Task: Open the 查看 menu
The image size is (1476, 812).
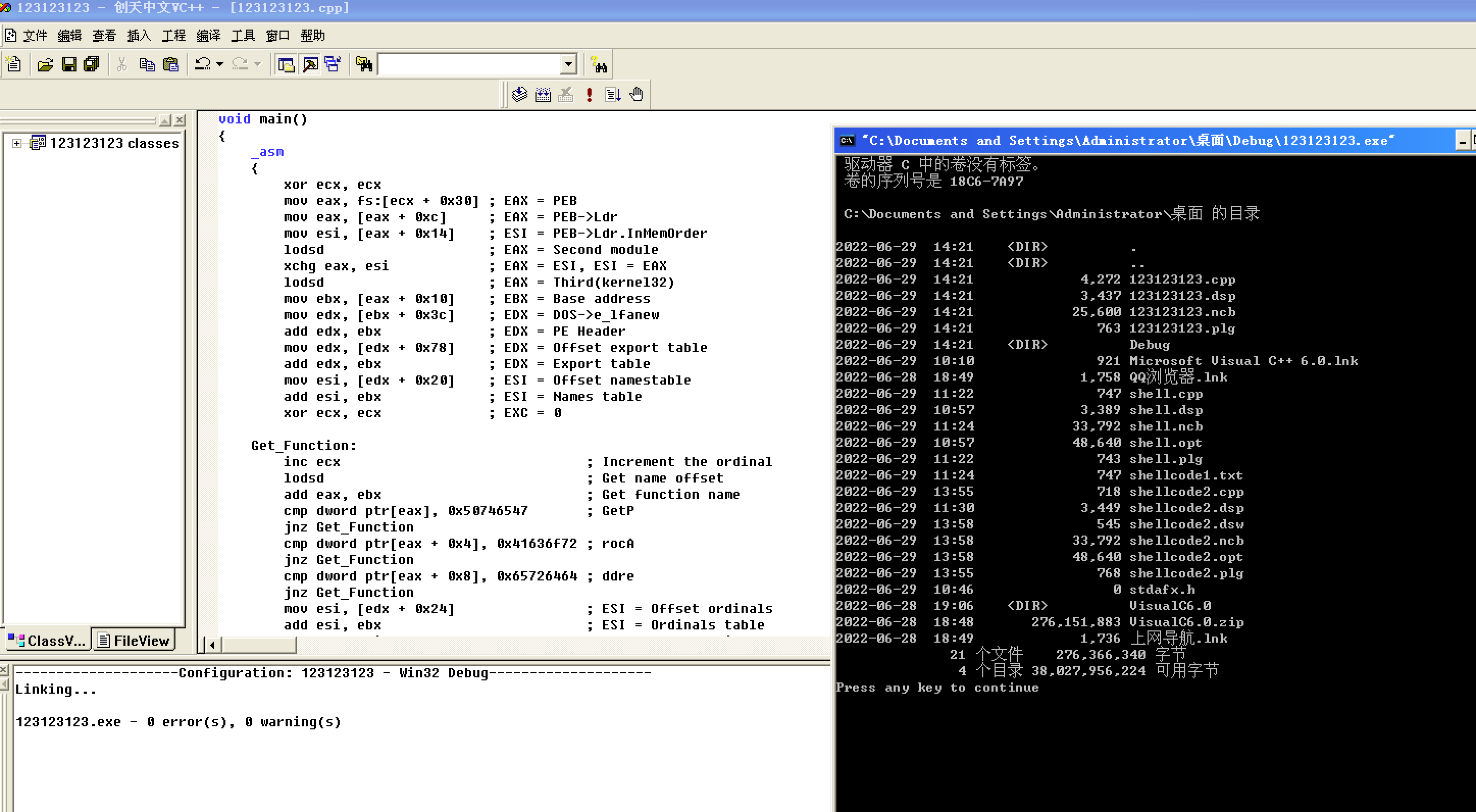Action: (104, 36)
